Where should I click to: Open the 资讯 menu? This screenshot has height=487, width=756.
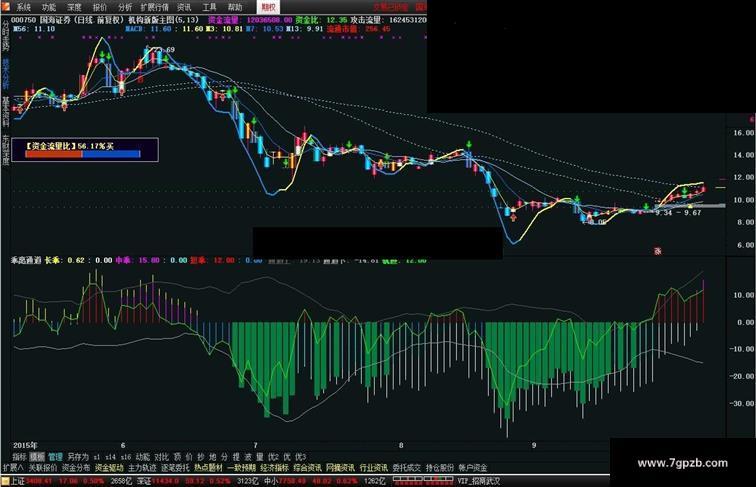184,7
